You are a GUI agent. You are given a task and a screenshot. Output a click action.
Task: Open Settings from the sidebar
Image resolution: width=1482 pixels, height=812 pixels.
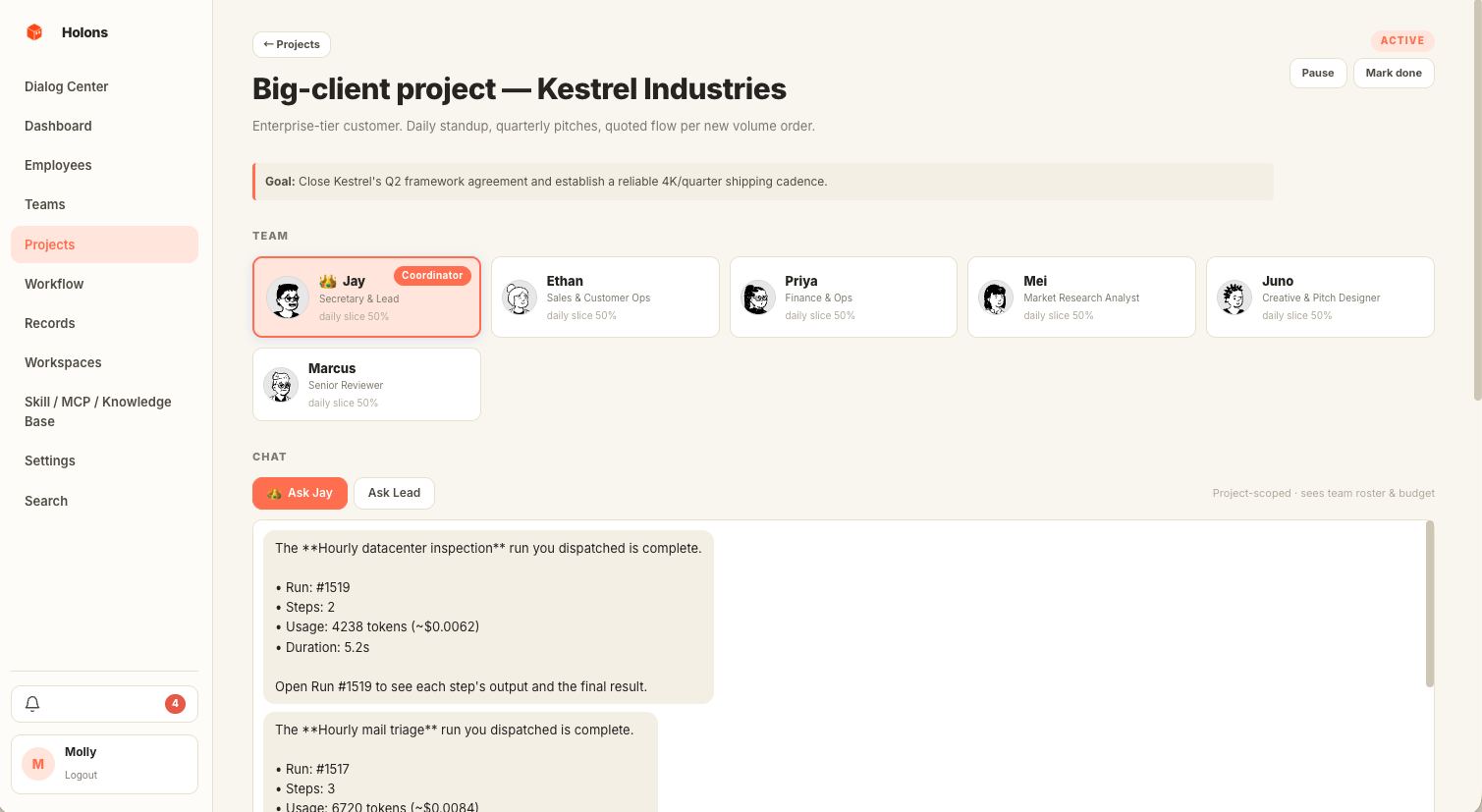[x=49, y=460]
